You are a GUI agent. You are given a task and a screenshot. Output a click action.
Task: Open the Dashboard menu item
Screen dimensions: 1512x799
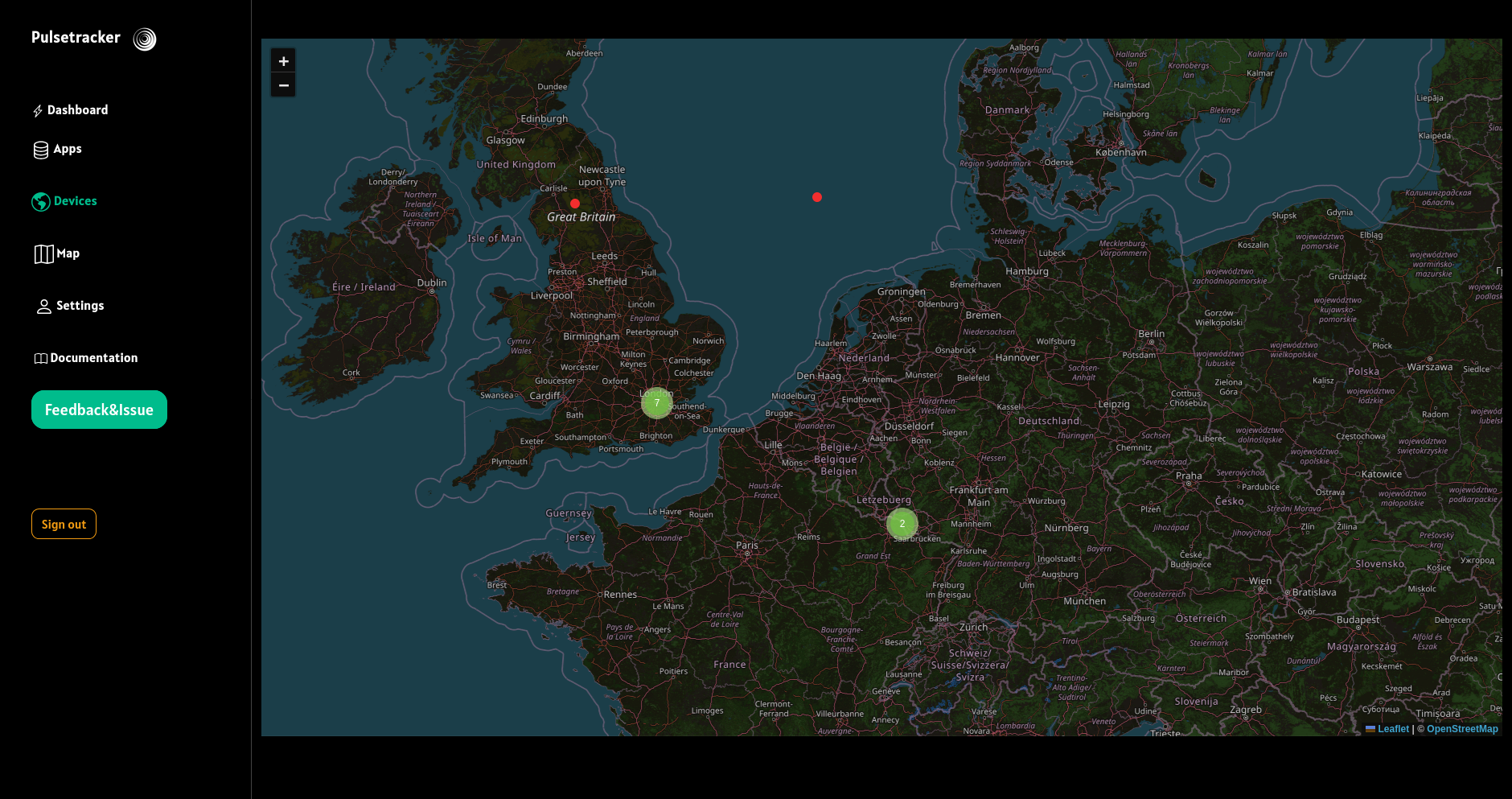[70, 110]
